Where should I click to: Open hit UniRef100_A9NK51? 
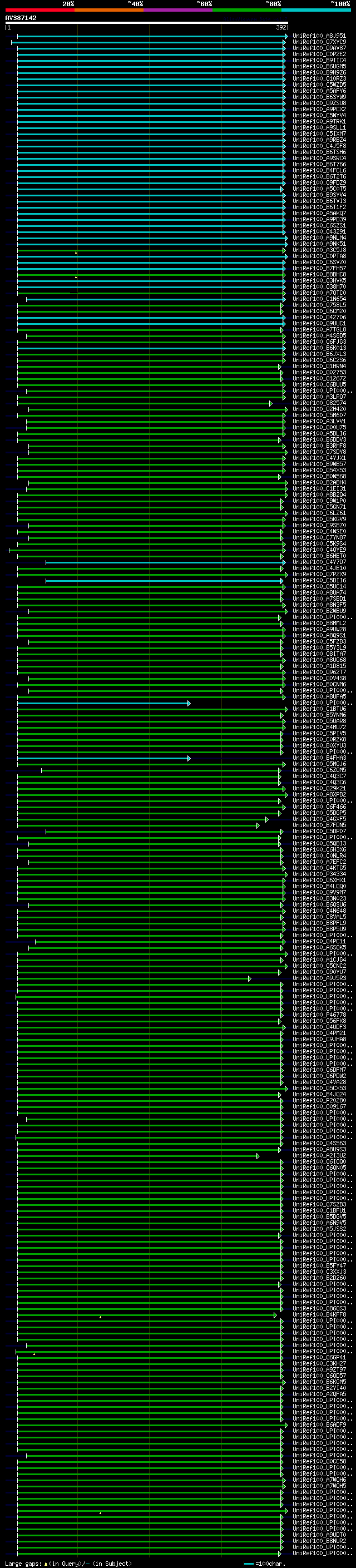coord(319,244)
